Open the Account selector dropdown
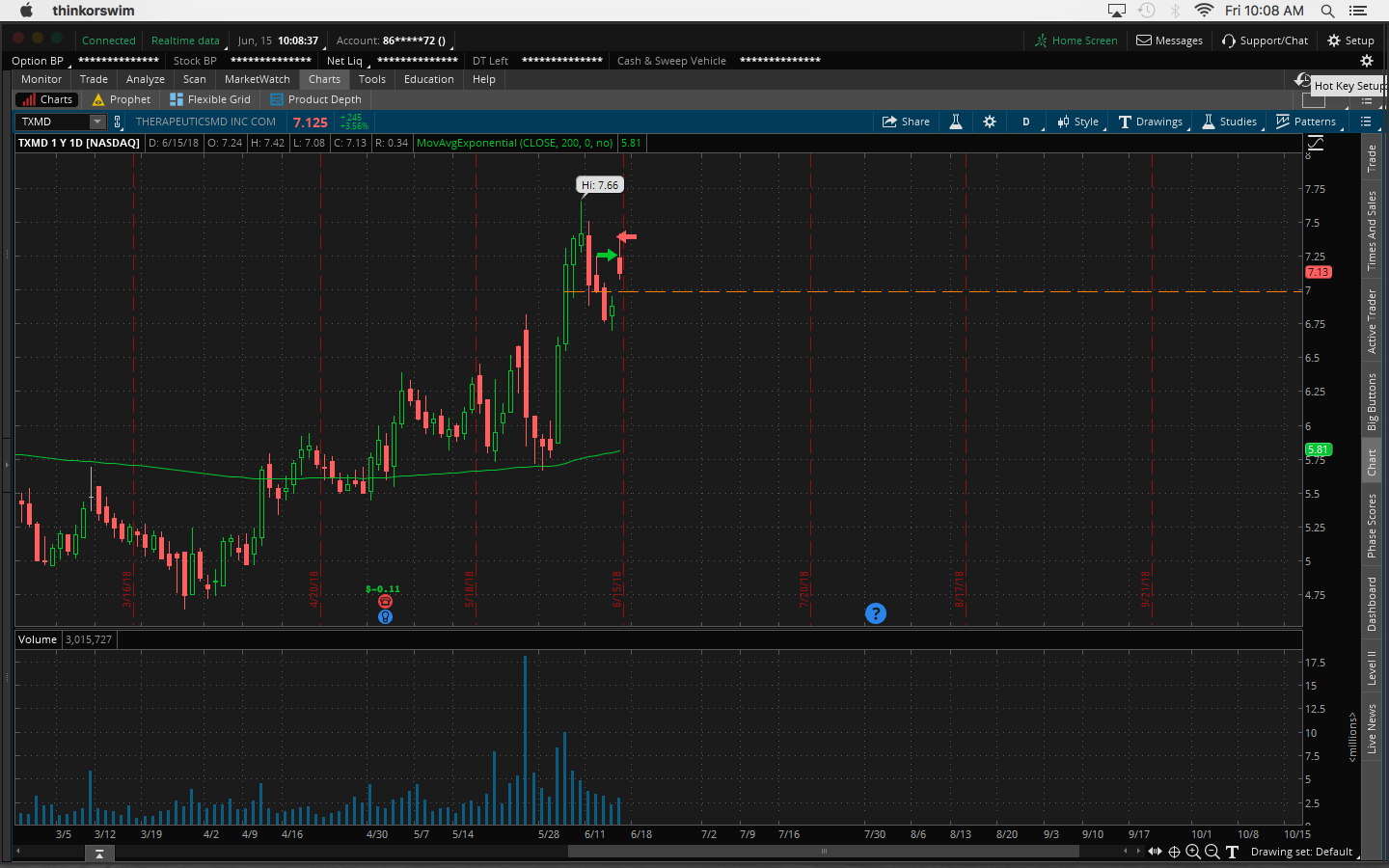The height and width of the screenshot is (868, 1389). [x=393, y=41]
